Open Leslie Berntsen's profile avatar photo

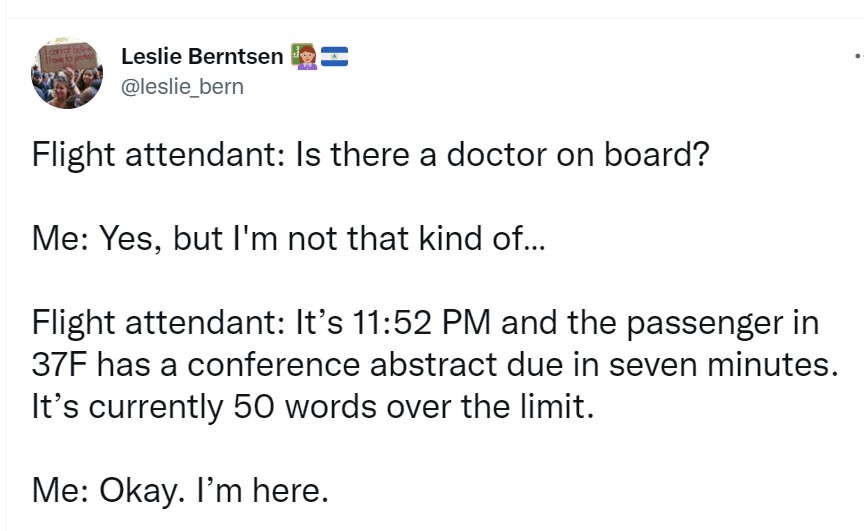(70, 73)
